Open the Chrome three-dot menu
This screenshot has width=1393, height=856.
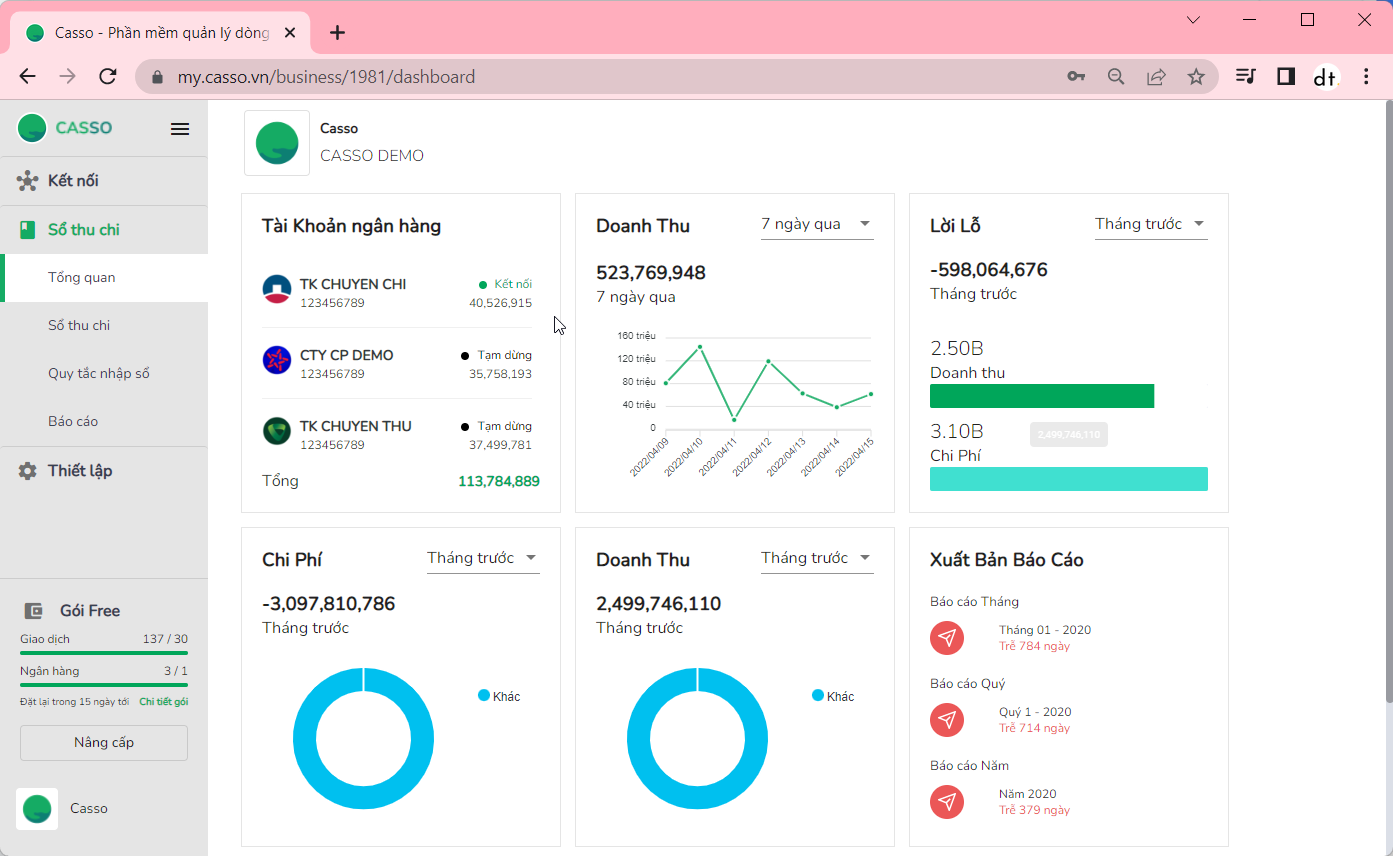(1367, 77)
